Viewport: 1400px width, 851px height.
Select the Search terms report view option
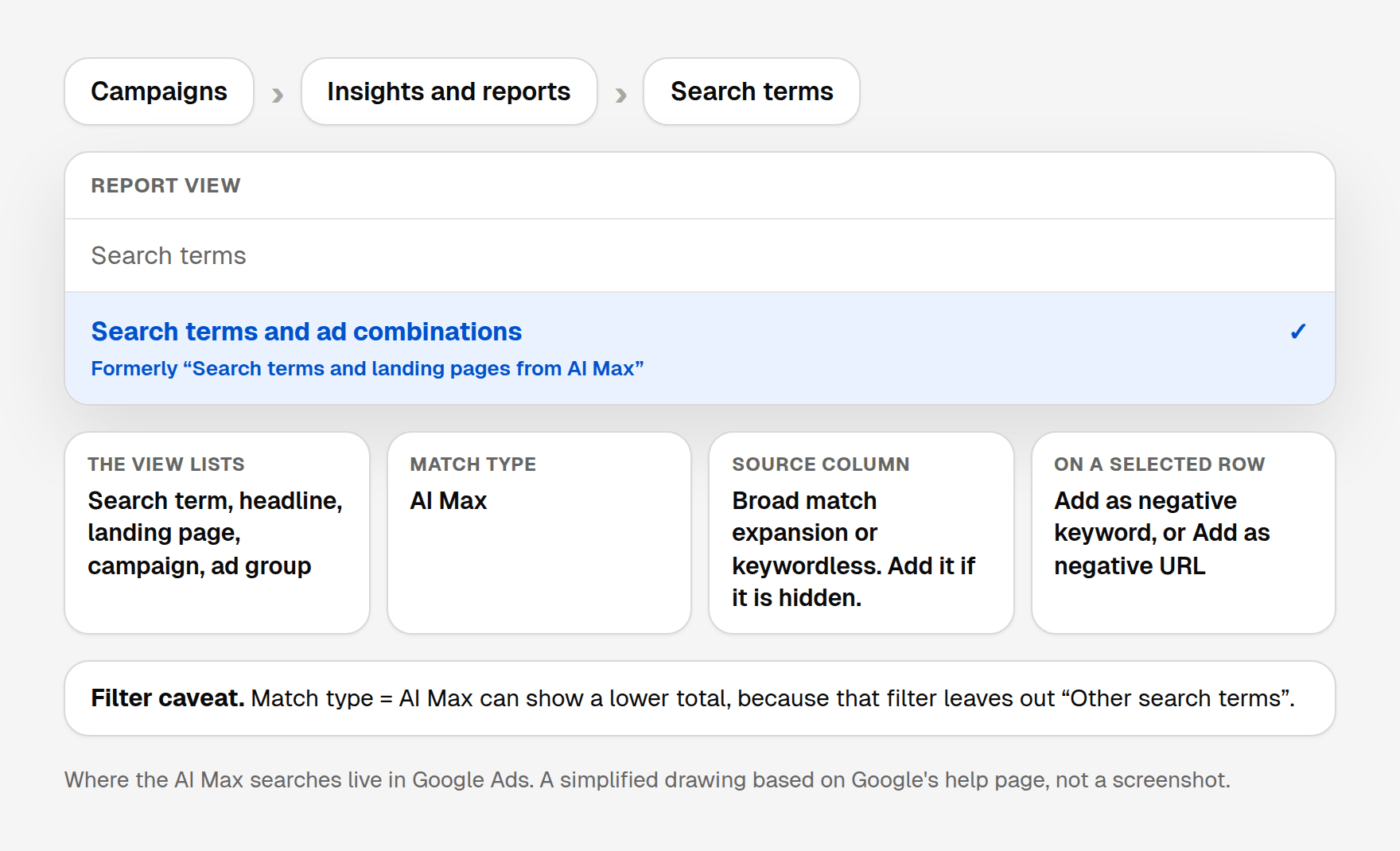pos(700,255)
